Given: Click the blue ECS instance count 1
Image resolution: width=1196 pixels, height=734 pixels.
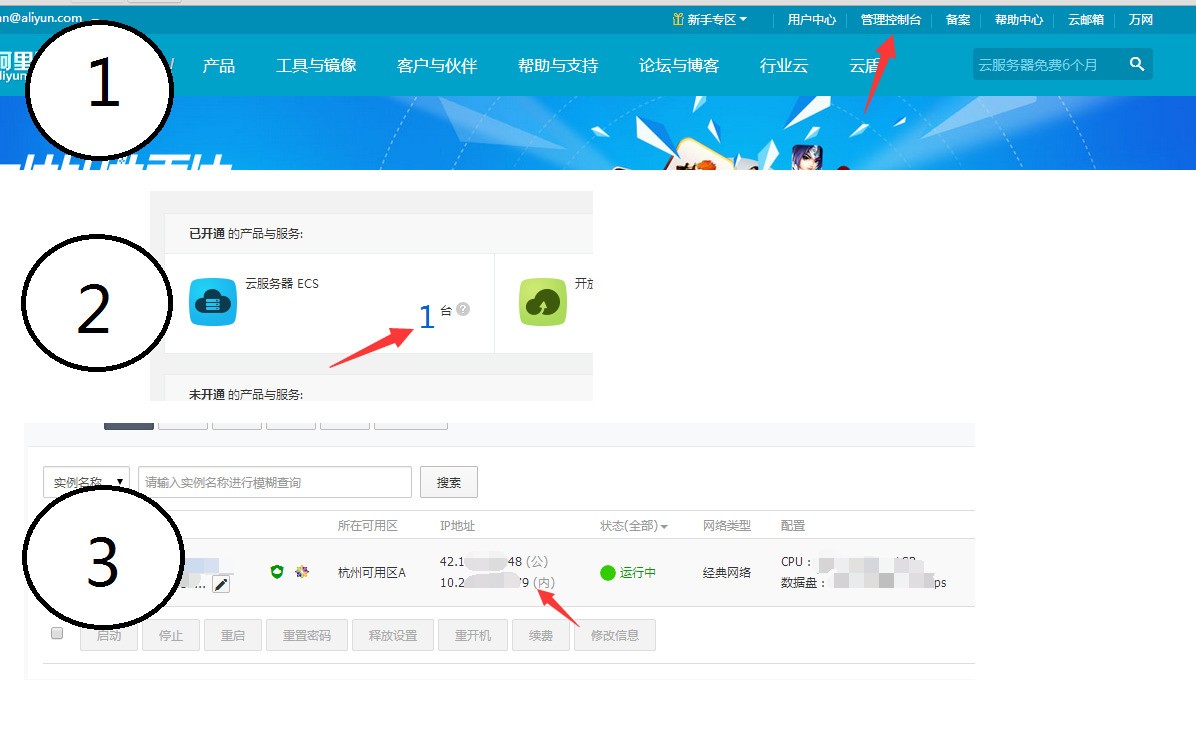Looking at the screenshot, I should tap(426, 317).
